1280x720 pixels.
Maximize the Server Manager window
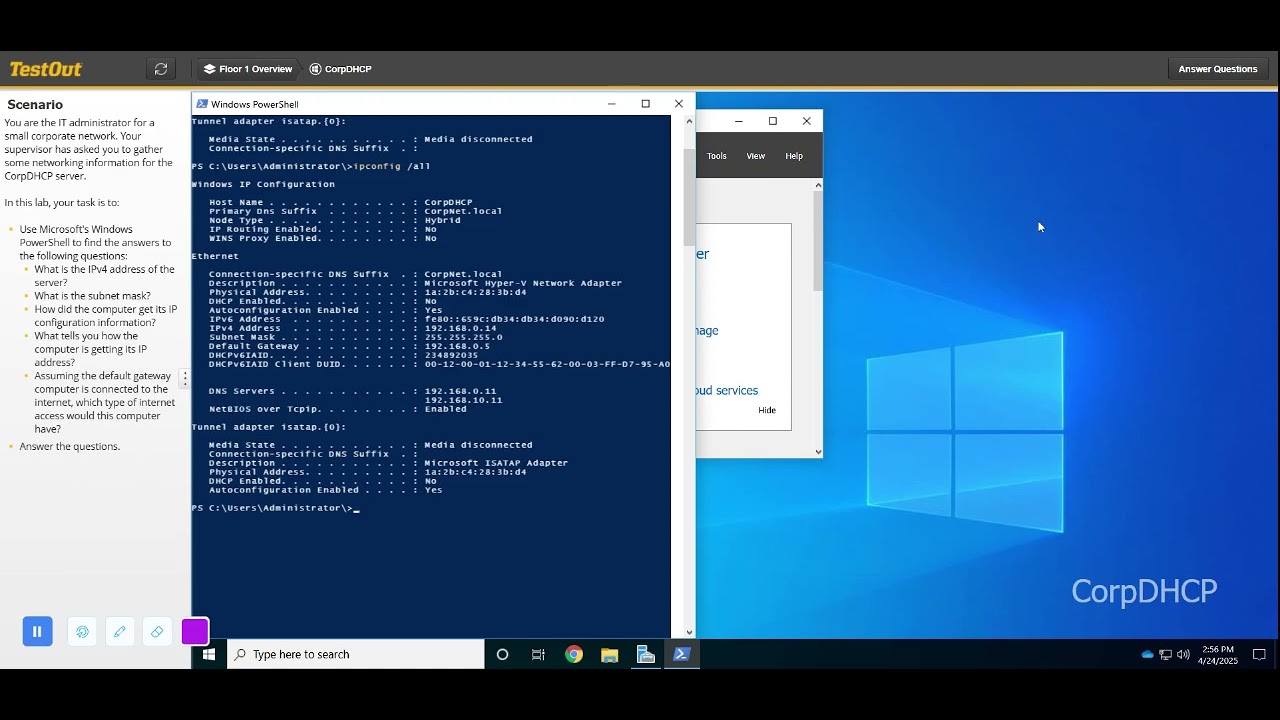tap(773, 121)
